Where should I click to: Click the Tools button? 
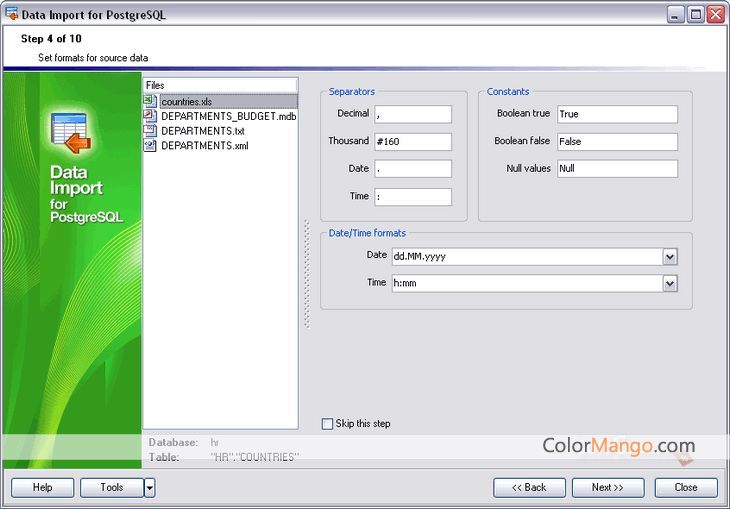coord(112,488)
